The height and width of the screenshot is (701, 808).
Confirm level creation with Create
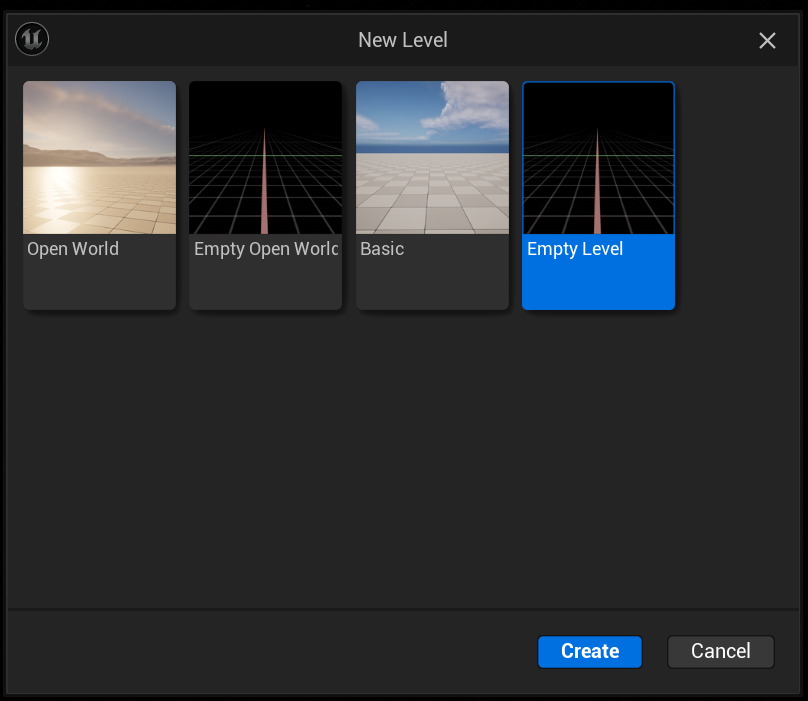pos(589,651)
